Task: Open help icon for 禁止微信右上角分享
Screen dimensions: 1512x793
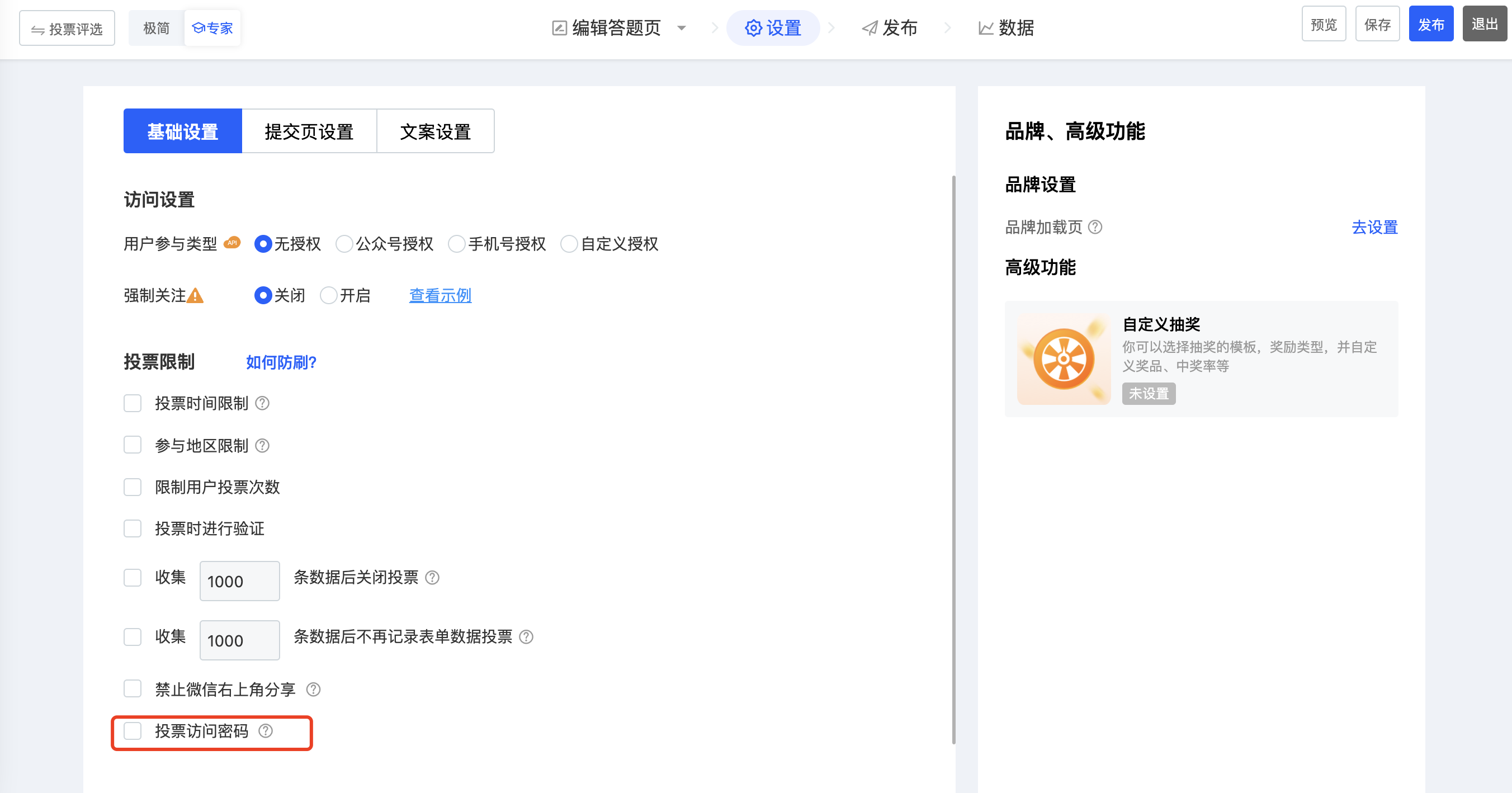Action: click(x=314, y=689)
